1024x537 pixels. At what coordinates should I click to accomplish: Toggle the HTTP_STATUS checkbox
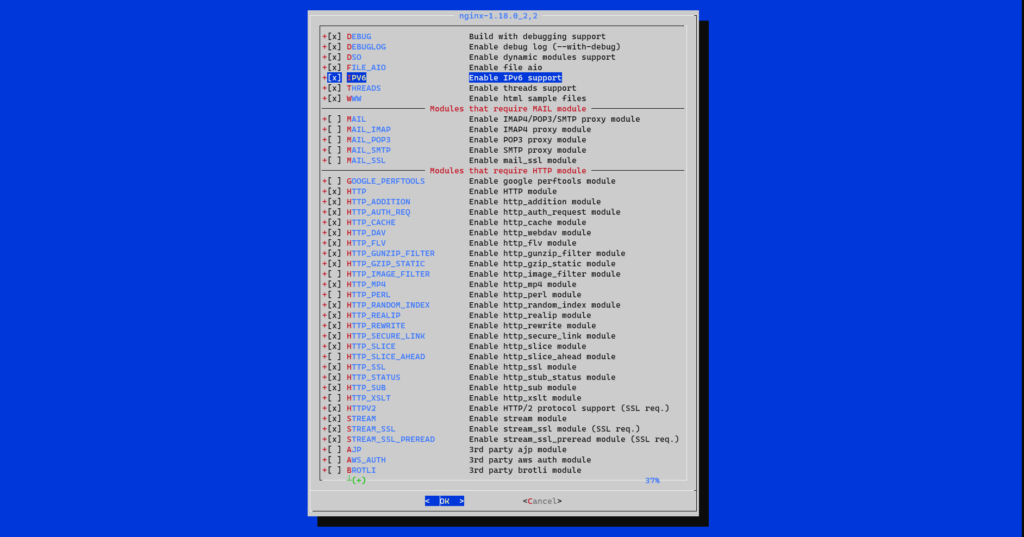tap(334, 378)
